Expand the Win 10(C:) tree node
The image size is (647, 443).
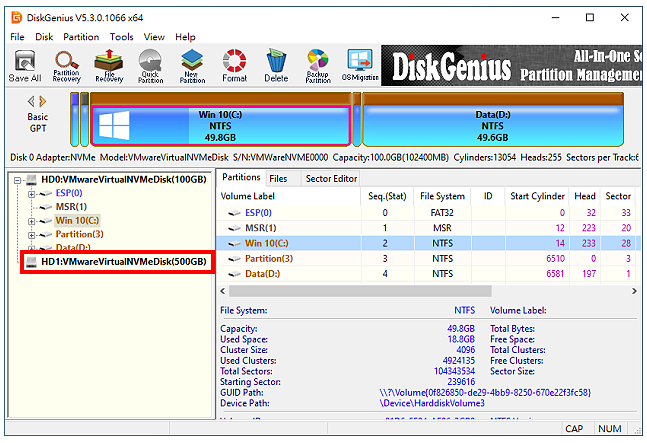coord(31,222)
